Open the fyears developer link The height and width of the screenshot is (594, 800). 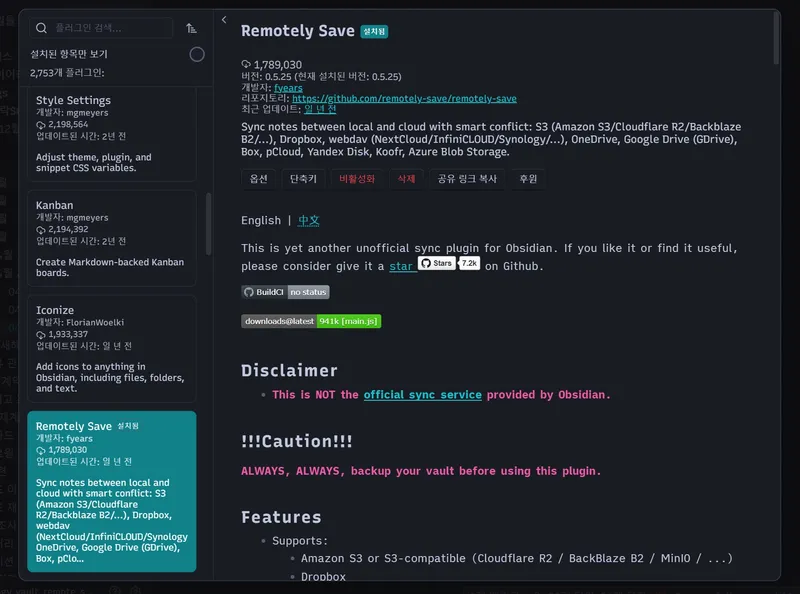pos(288,87)
